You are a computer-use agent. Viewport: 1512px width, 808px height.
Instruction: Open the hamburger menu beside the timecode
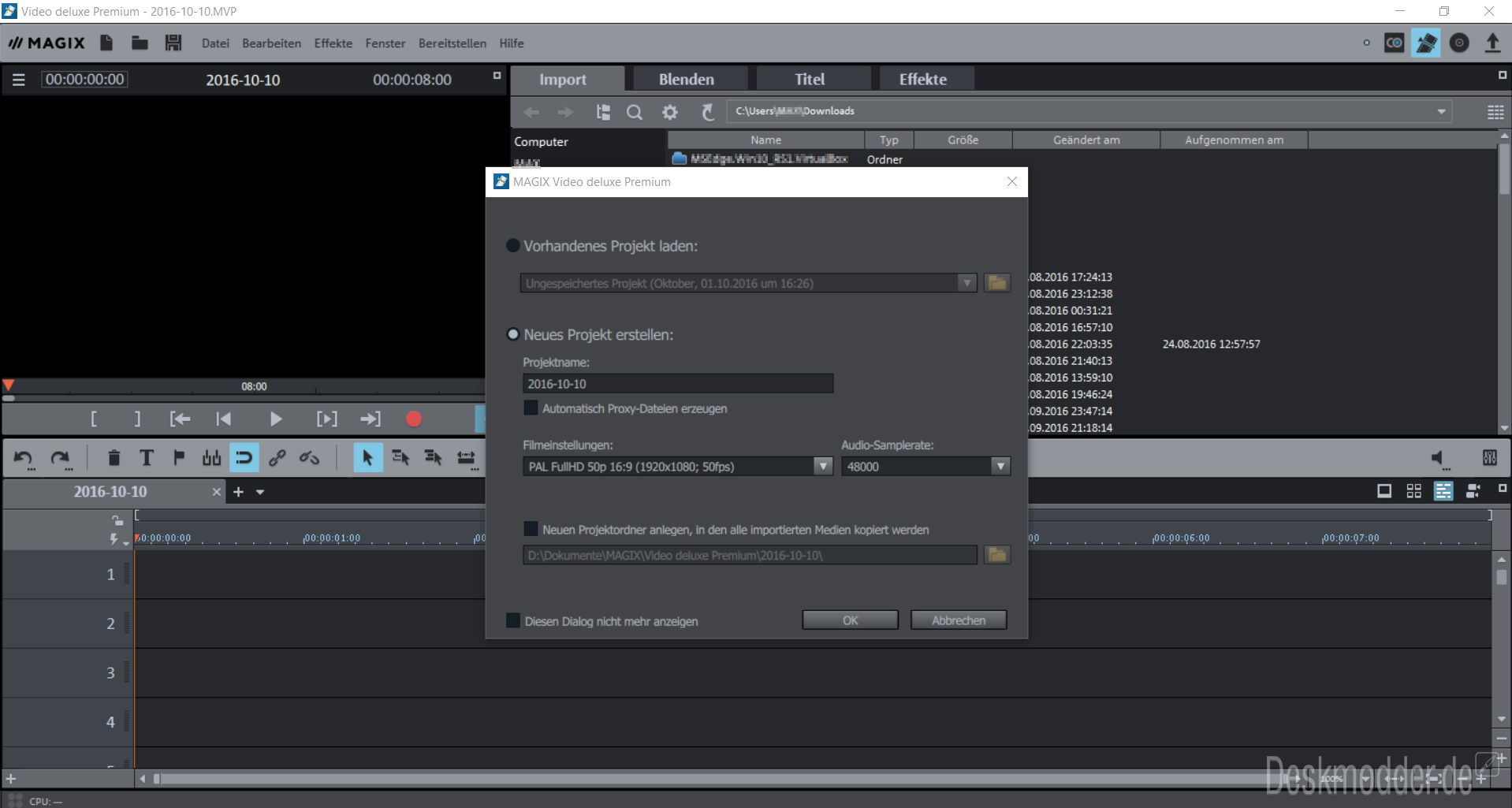click(x=19, y=80)
